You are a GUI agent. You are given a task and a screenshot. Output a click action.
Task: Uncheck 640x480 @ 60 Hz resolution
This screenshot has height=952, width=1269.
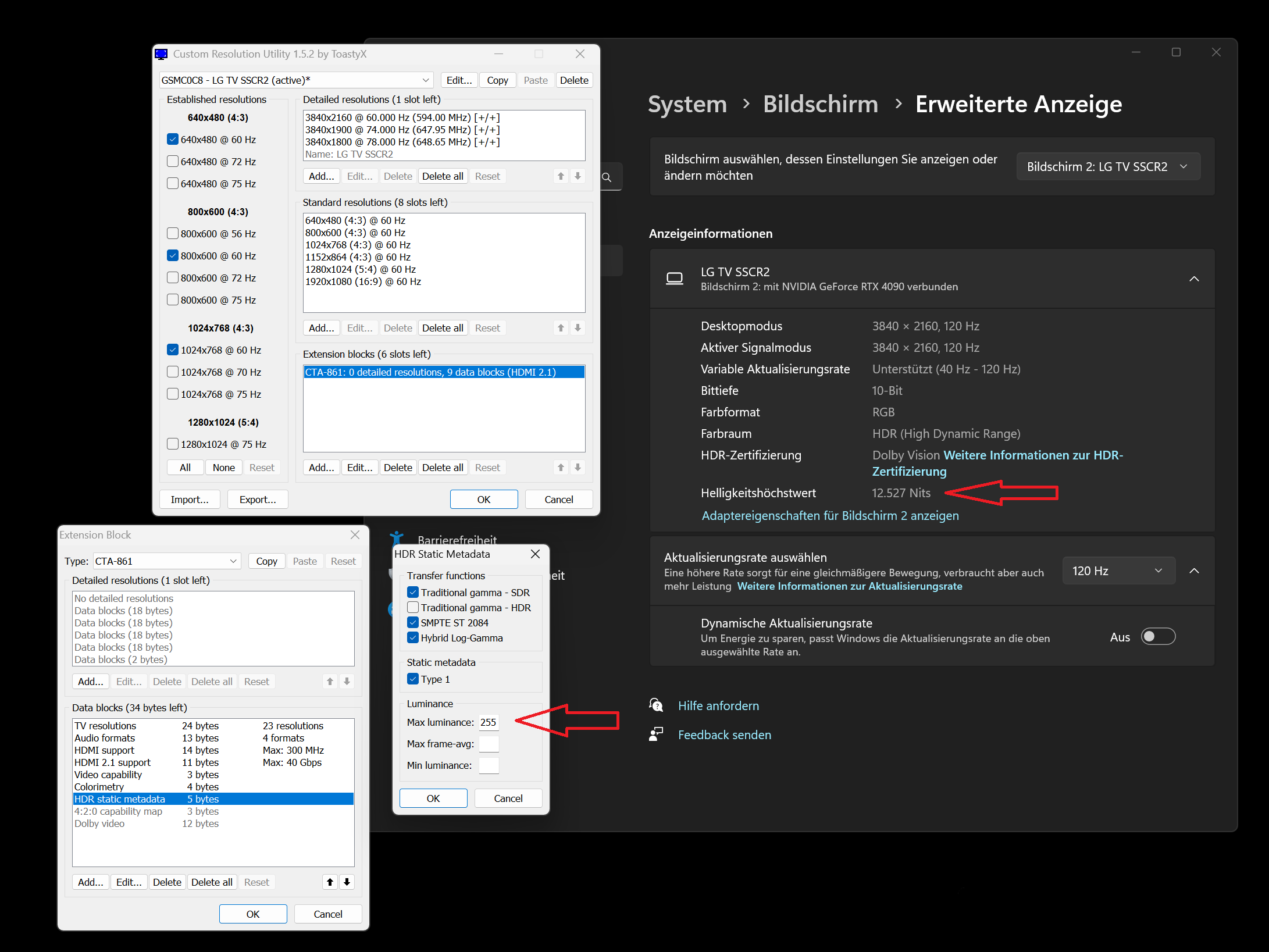173,140
